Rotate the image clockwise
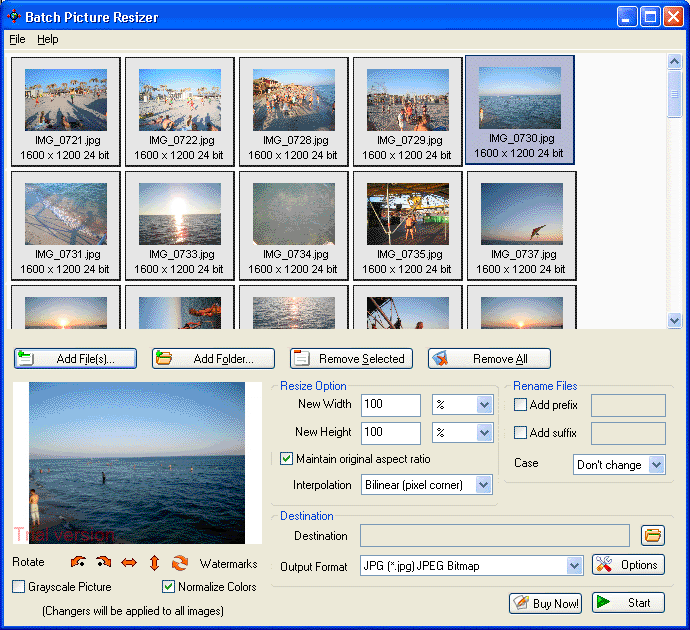This screenshot has width=690, height=630. tap(103, 563)
